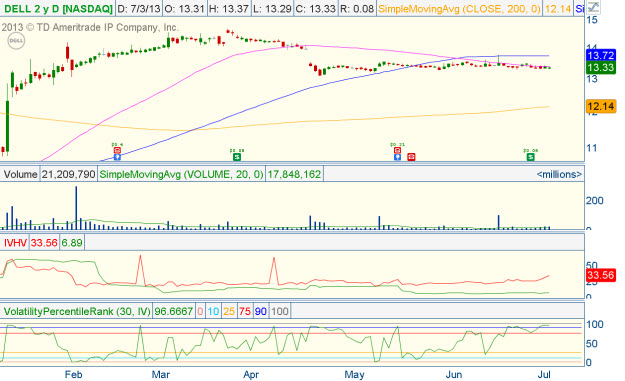Click the IVHV study label

tap(15, 243)
